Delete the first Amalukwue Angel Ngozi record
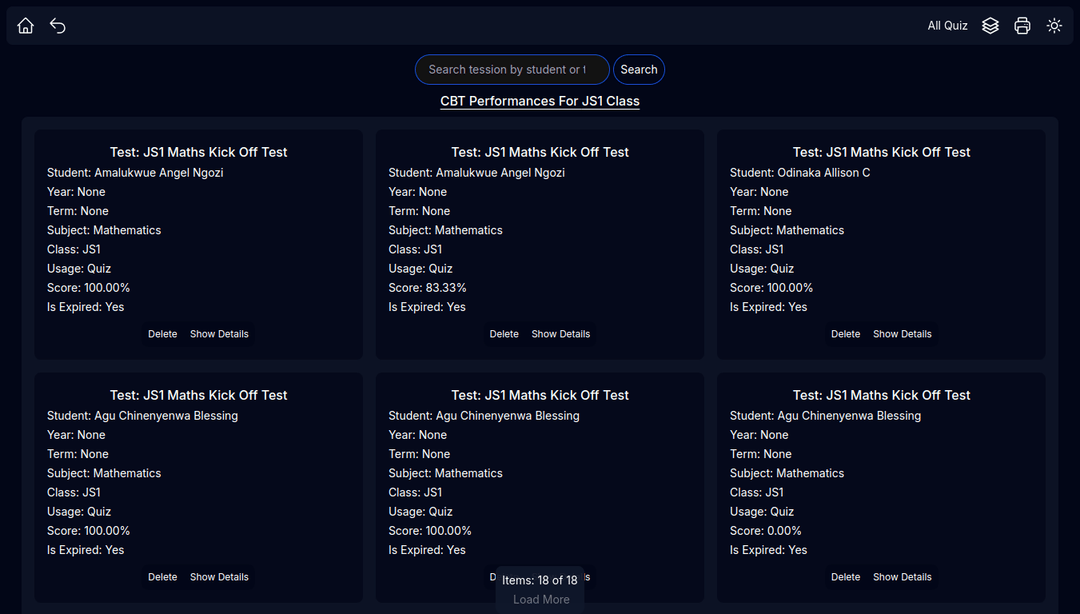 162,333
